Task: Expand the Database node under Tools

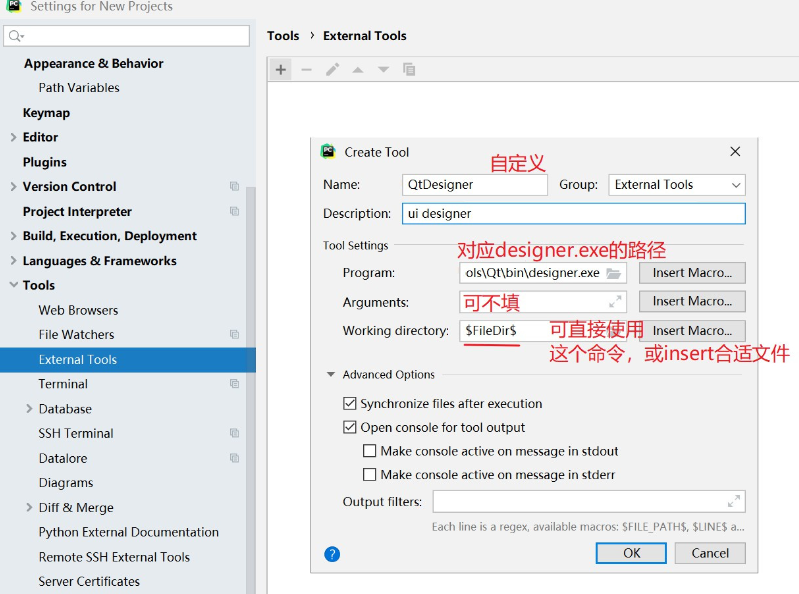Action: coord(29,409)
